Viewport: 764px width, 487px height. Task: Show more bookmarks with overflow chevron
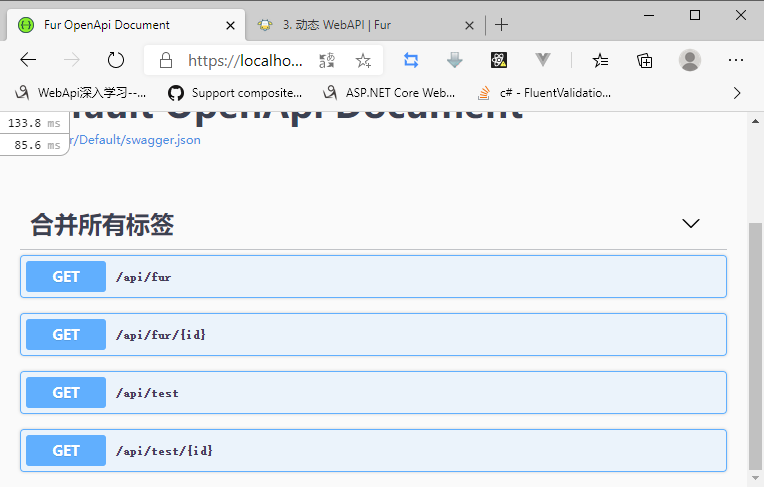[x=737, y=93]
